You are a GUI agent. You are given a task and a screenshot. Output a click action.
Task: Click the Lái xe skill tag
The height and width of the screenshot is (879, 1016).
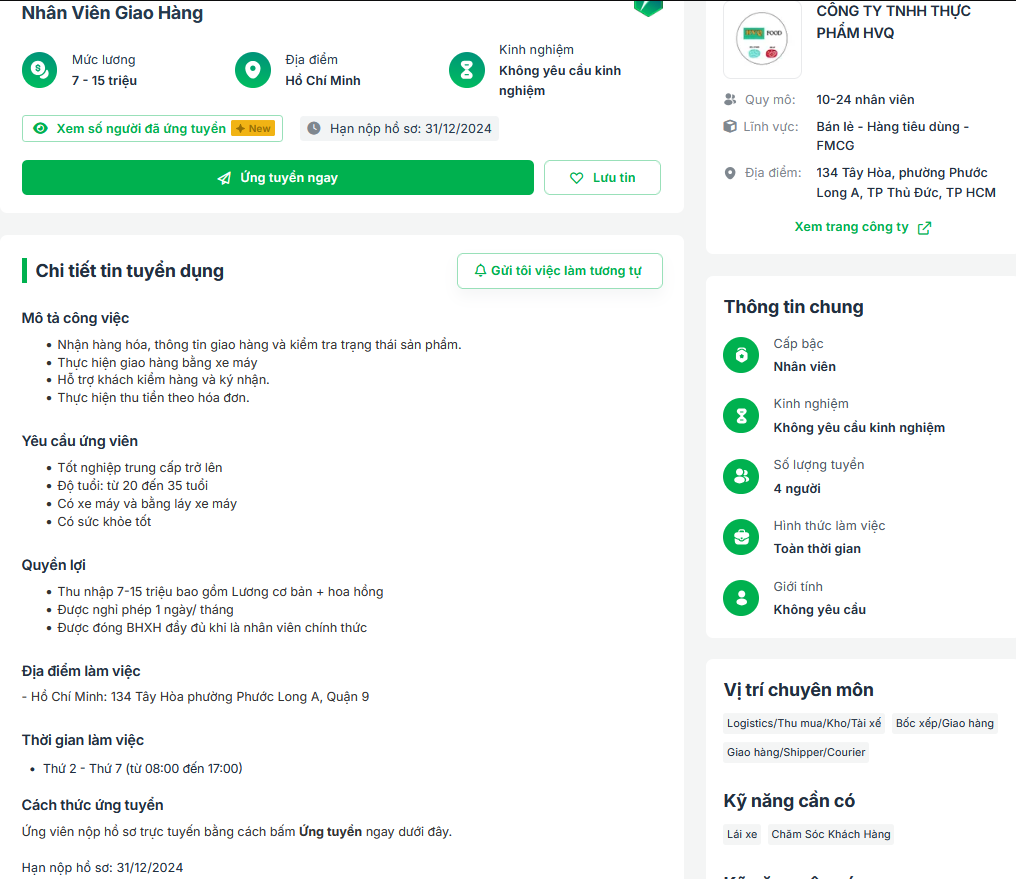click(x=742, y=834)
